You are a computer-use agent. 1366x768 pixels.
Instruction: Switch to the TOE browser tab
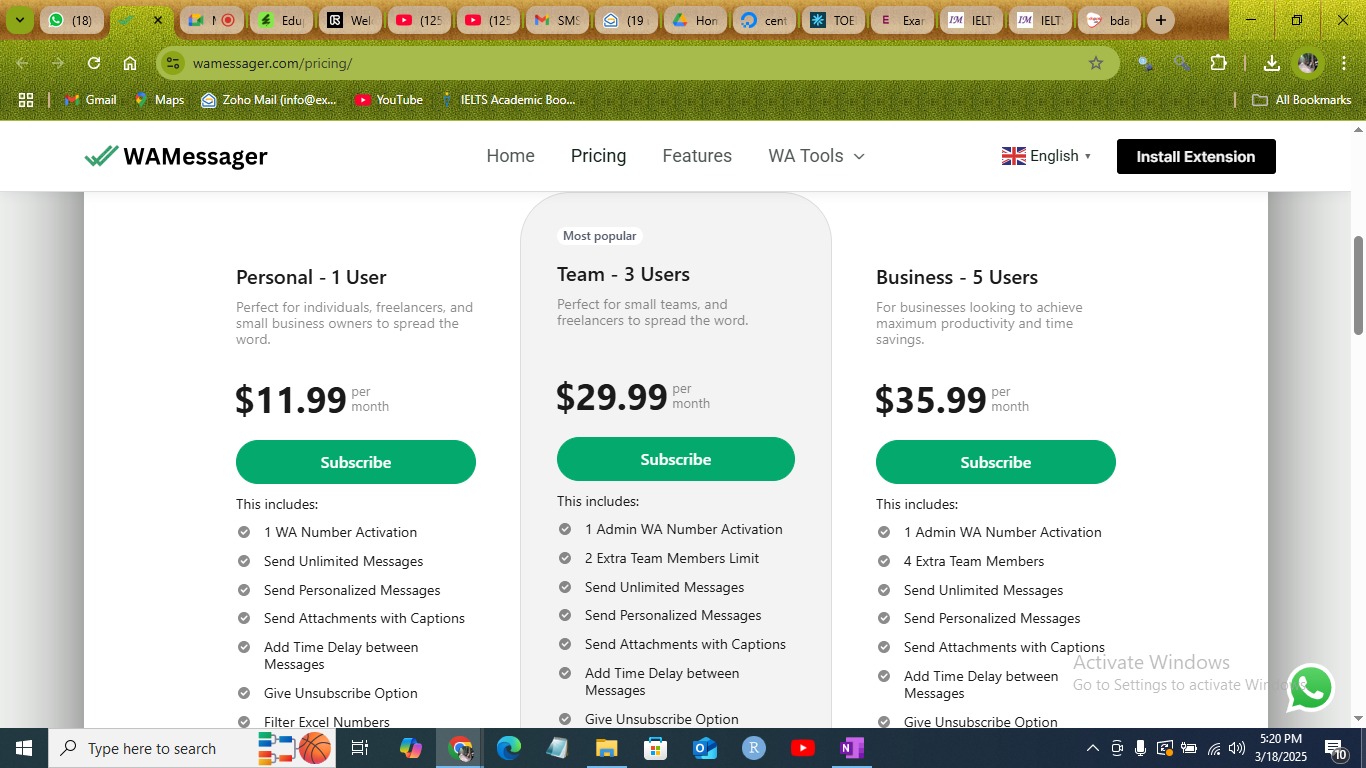click(x=832, y=20)
